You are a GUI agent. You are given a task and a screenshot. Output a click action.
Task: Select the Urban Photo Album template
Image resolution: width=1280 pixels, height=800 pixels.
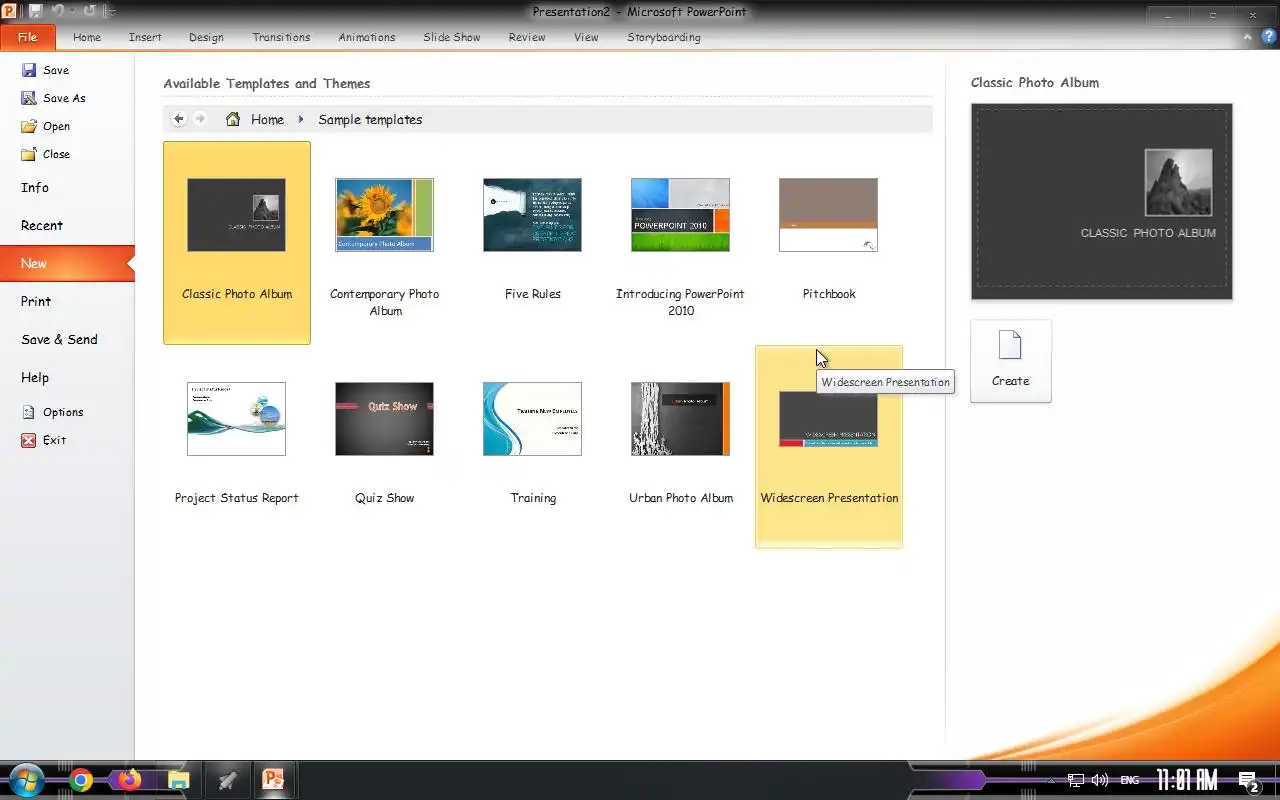click(x=681, y=447)
